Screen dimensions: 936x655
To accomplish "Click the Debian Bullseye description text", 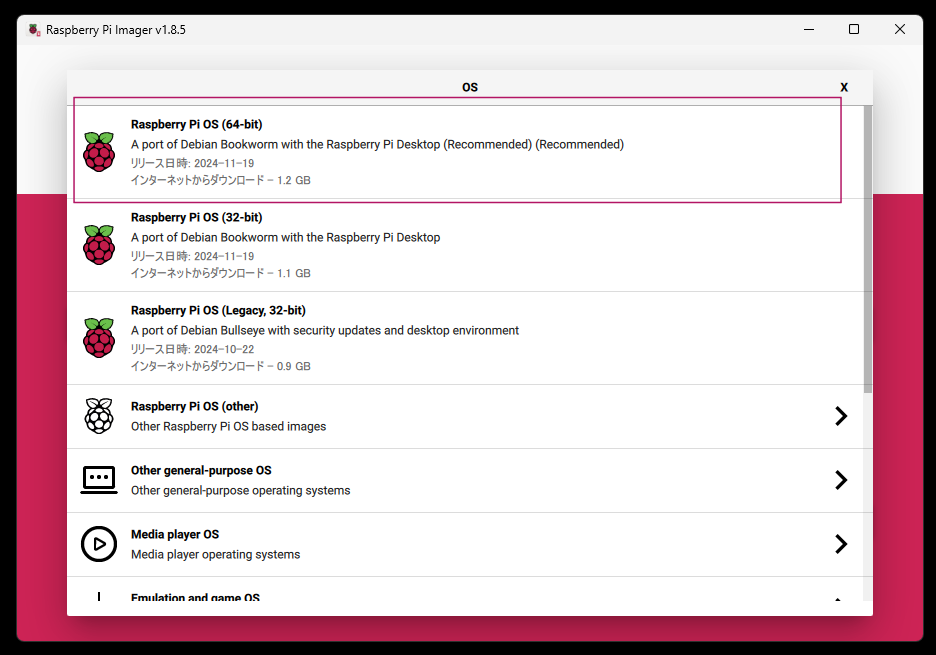I will pyautogui.click(x=325, y=330).
